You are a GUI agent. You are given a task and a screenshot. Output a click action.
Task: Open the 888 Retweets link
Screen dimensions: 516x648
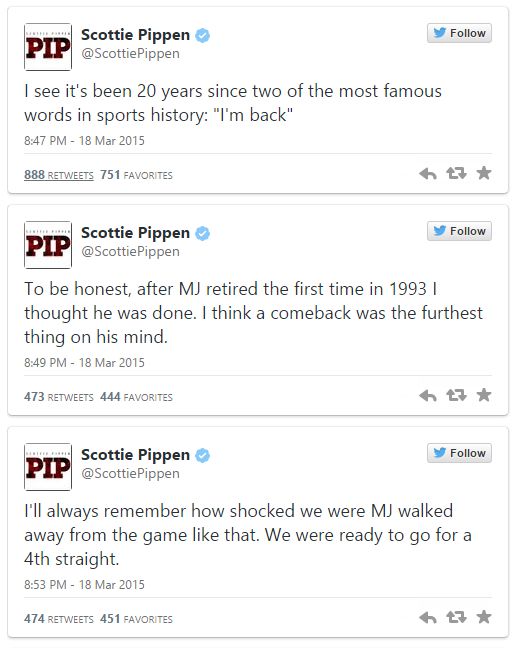(x=59, y=175)
